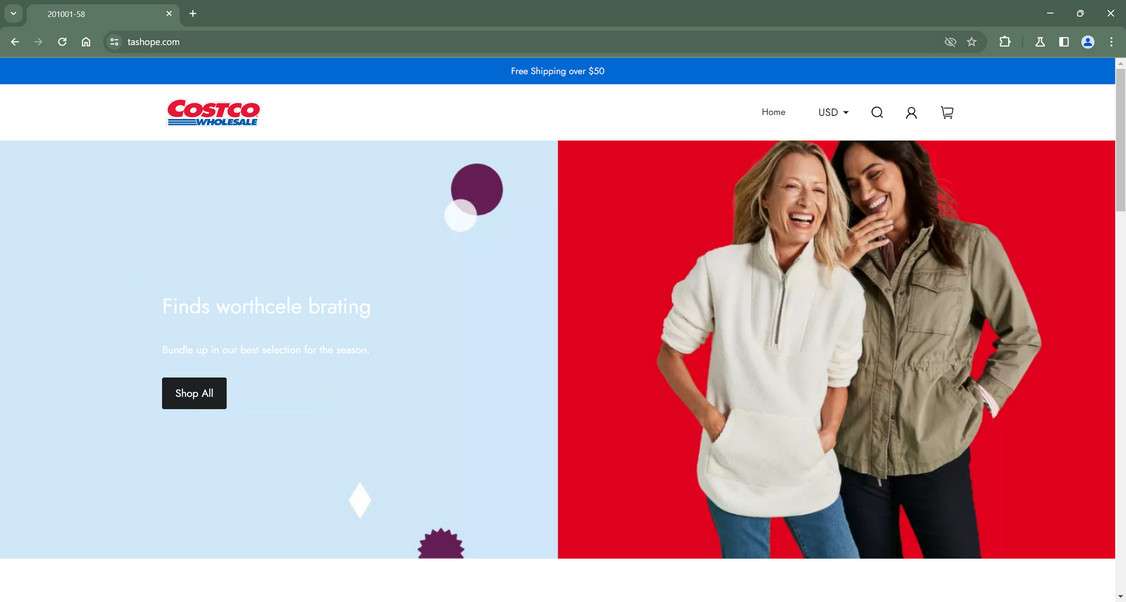Click the bookmark star in the address bar

click(x=971, y=42)
